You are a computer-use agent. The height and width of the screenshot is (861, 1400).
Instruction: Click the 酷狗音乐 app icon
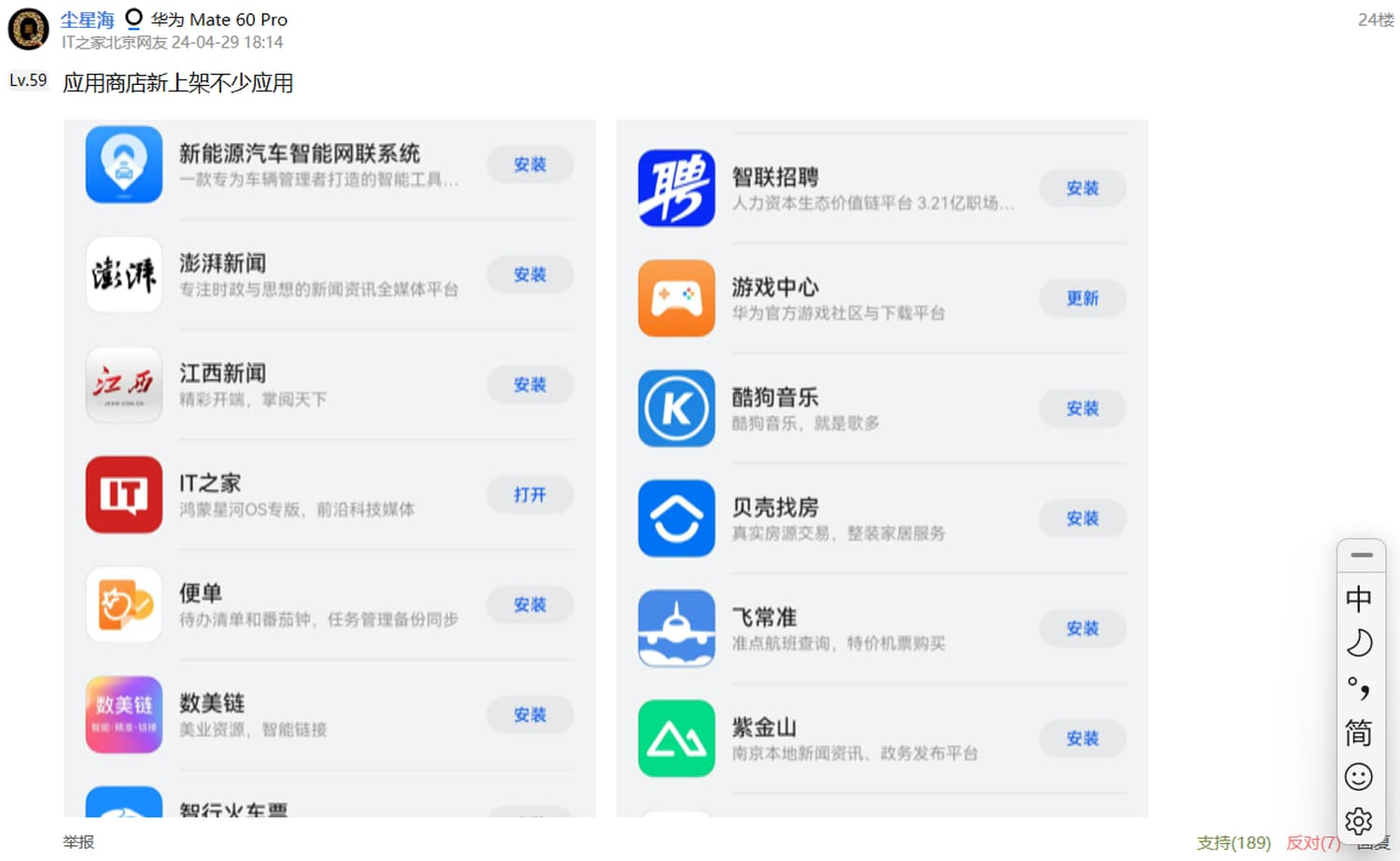click(677, 409)
